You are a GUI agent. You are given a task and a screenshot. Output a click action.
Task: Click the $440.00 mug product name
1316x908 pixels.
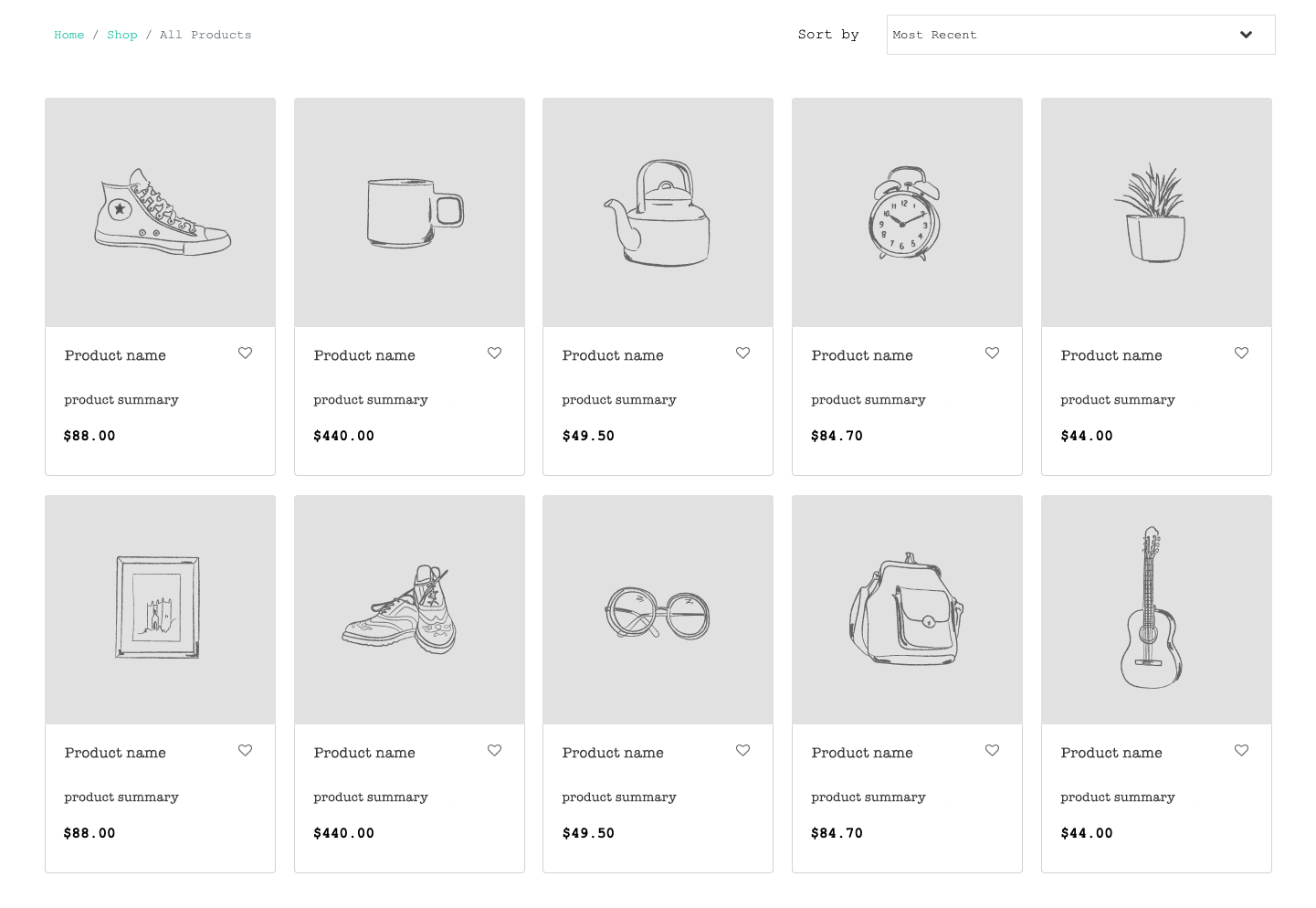pos(364,355)
